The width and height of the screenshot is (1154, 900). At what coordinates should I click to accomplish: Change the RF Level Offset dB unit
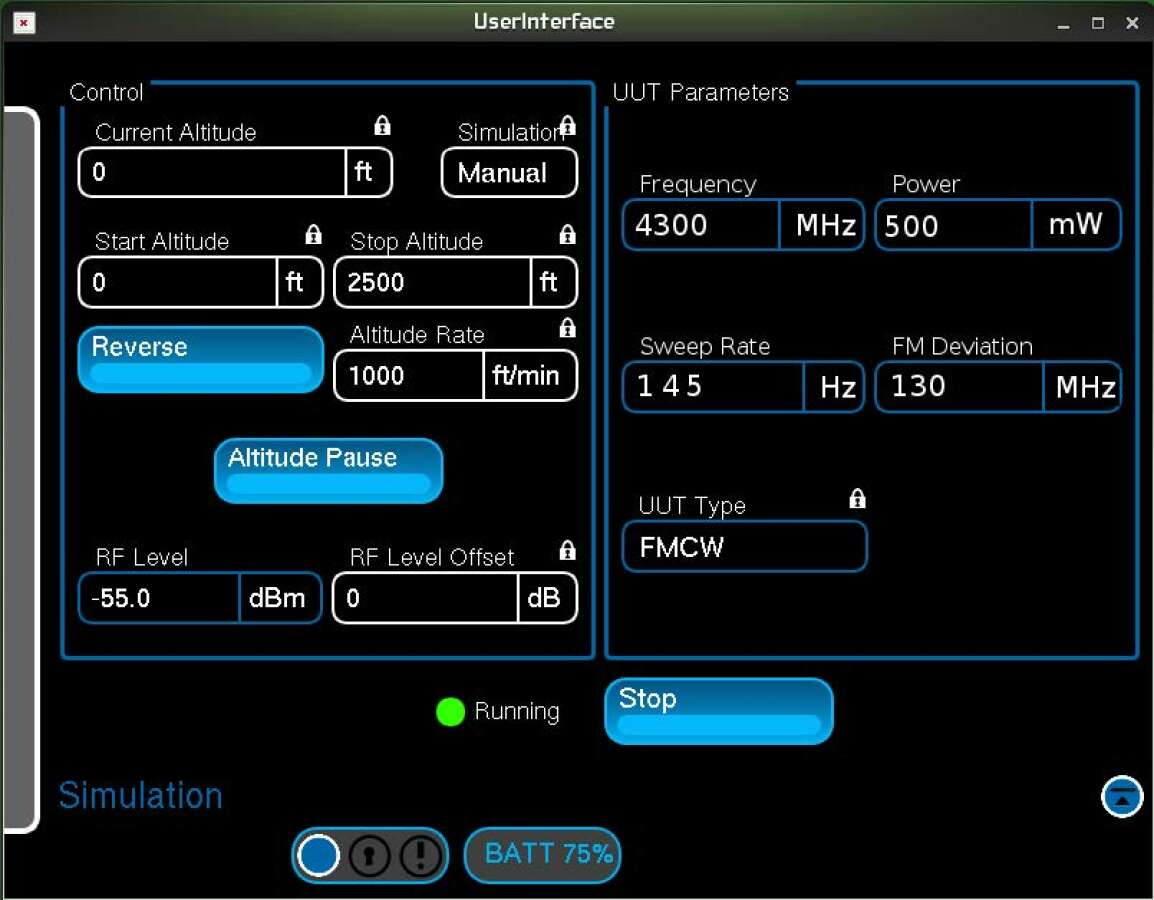(x=548, y=598)
